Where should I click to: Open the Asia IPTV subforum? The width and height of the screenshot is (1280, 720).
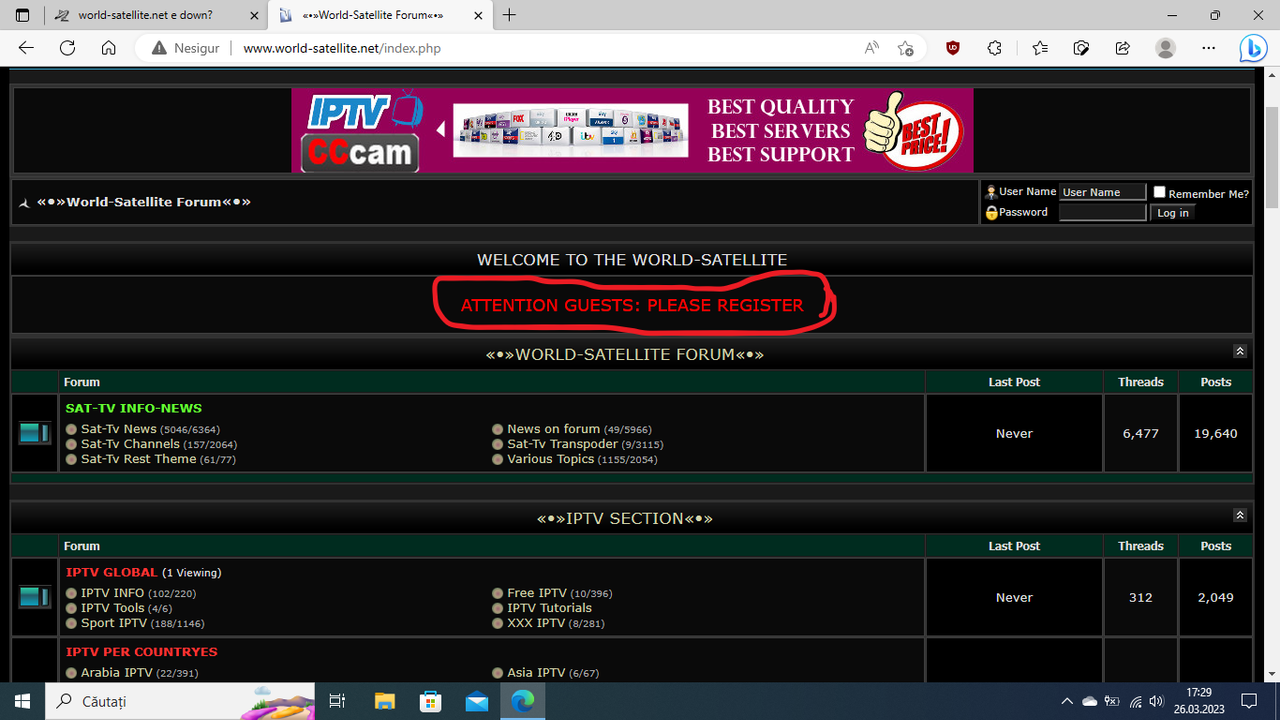point(536,673)
